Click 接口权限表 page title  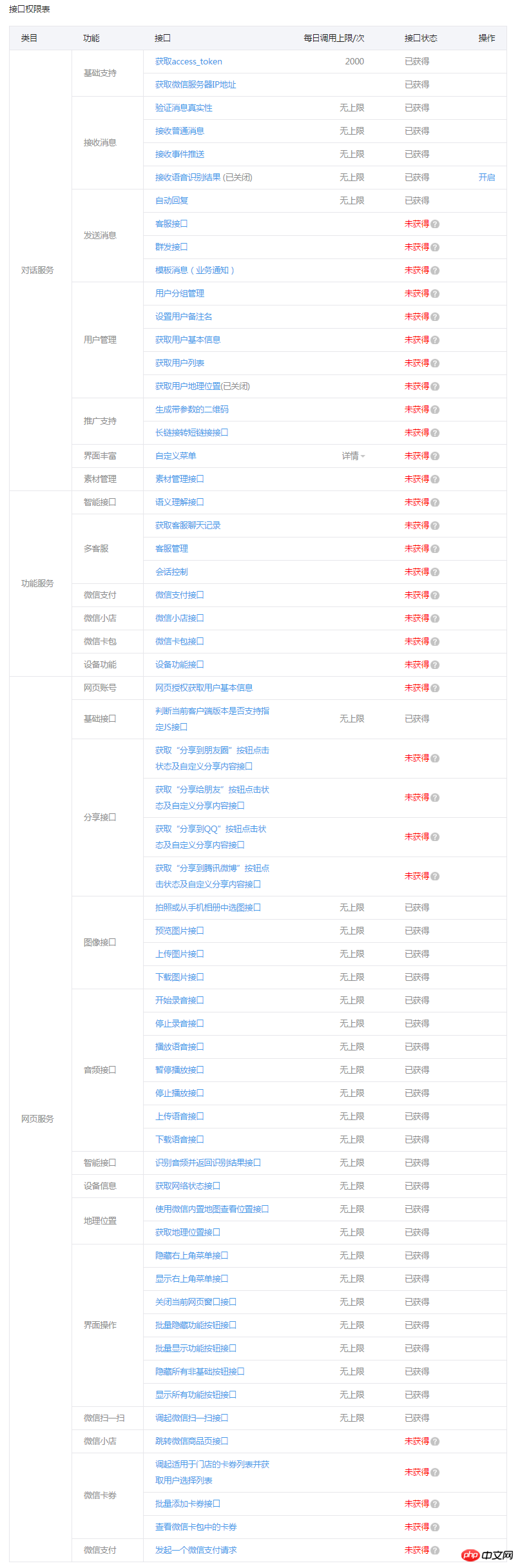(29, 9)
